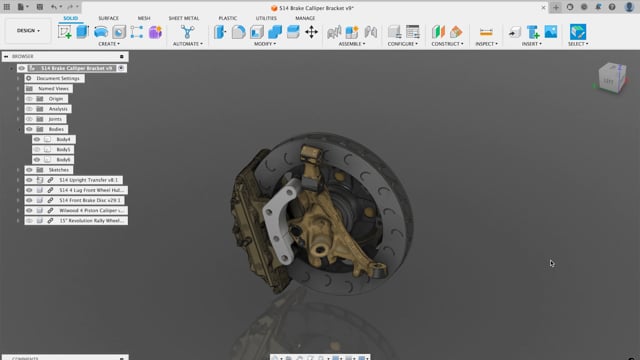Image resolution: width=640 pixels, height=360 pixels.
Task: Switch to the Sheet Metal tab
Action: coord(184,18)
